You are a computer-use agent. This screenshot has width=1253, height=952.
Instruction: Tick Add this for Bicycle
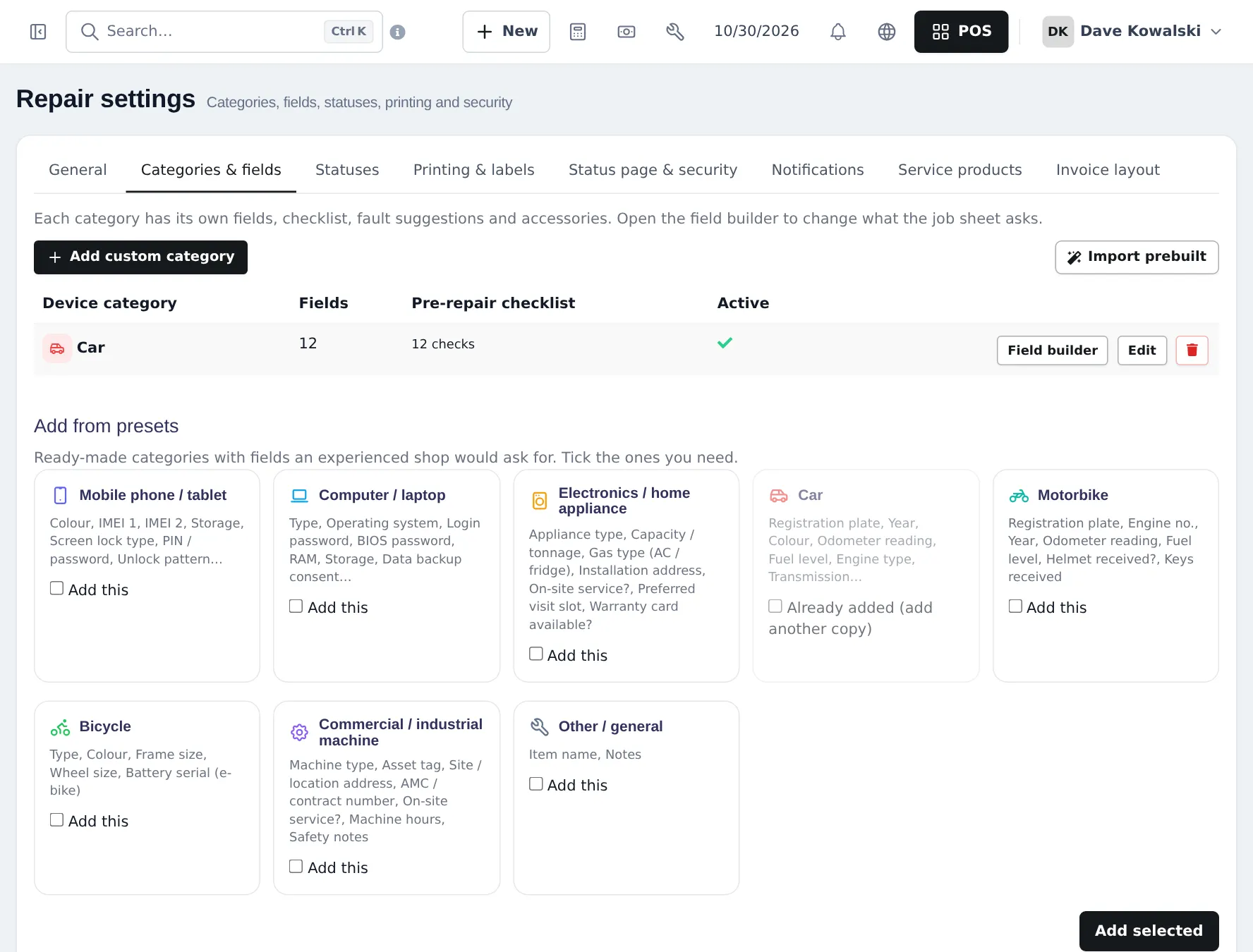point(57,819)
